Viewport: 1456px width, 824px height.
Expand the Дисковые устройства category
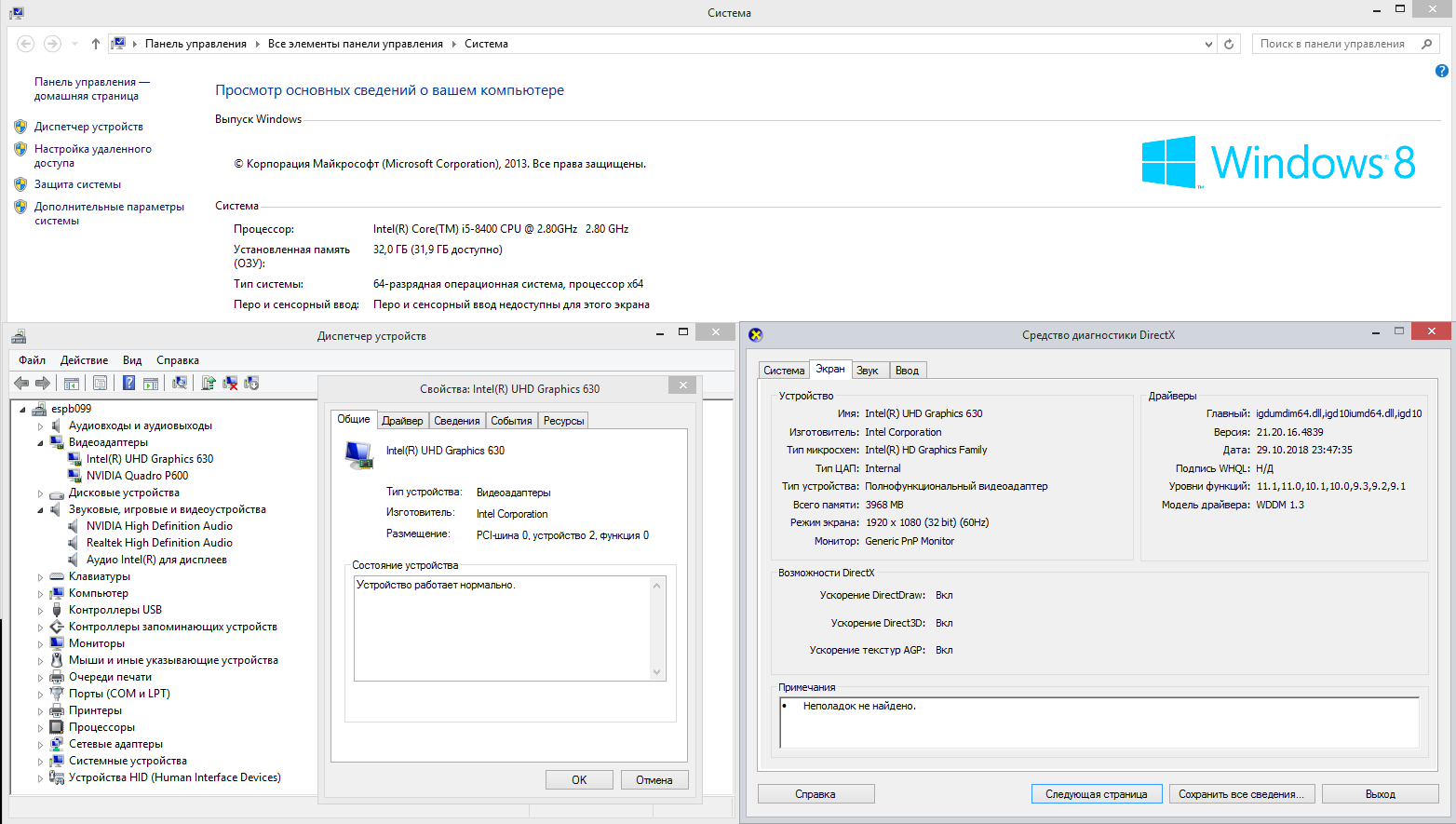coord(40,493)
